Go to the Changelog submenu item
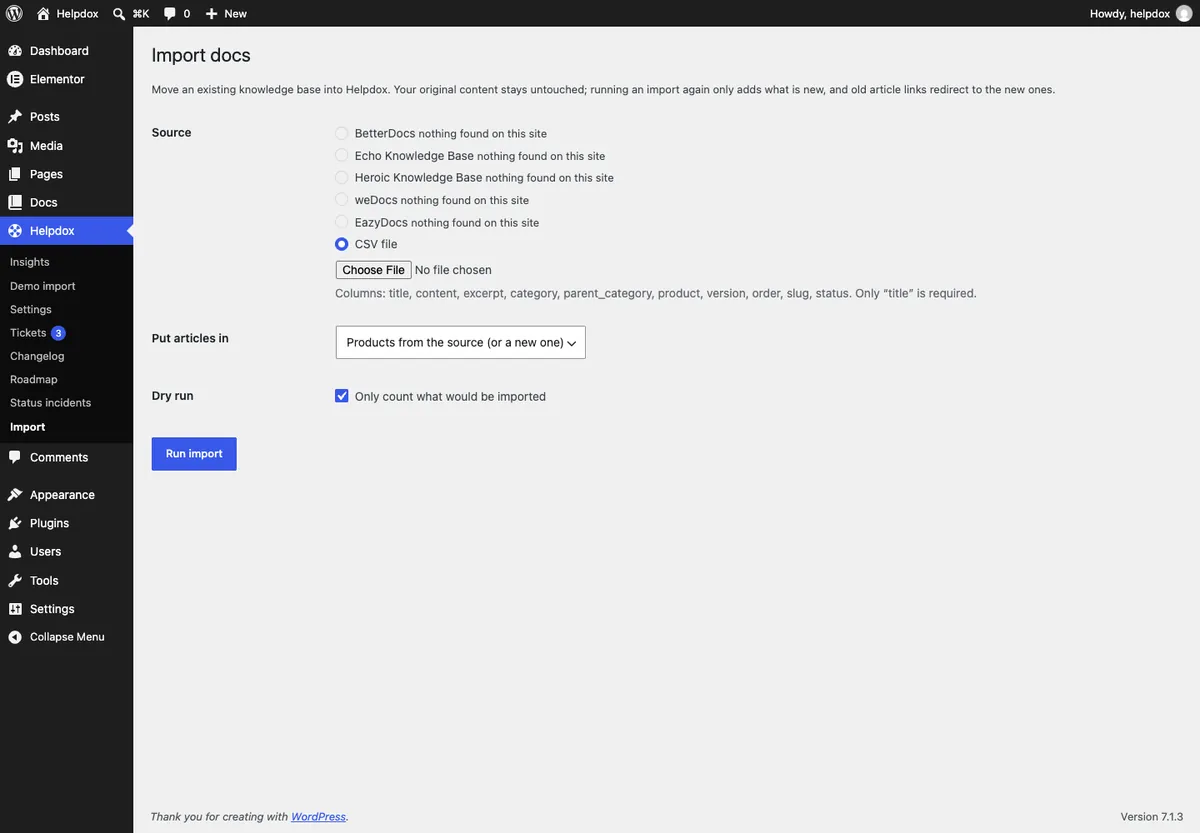Viewport: 1200px width, 833px height. [x=37, y=356]
